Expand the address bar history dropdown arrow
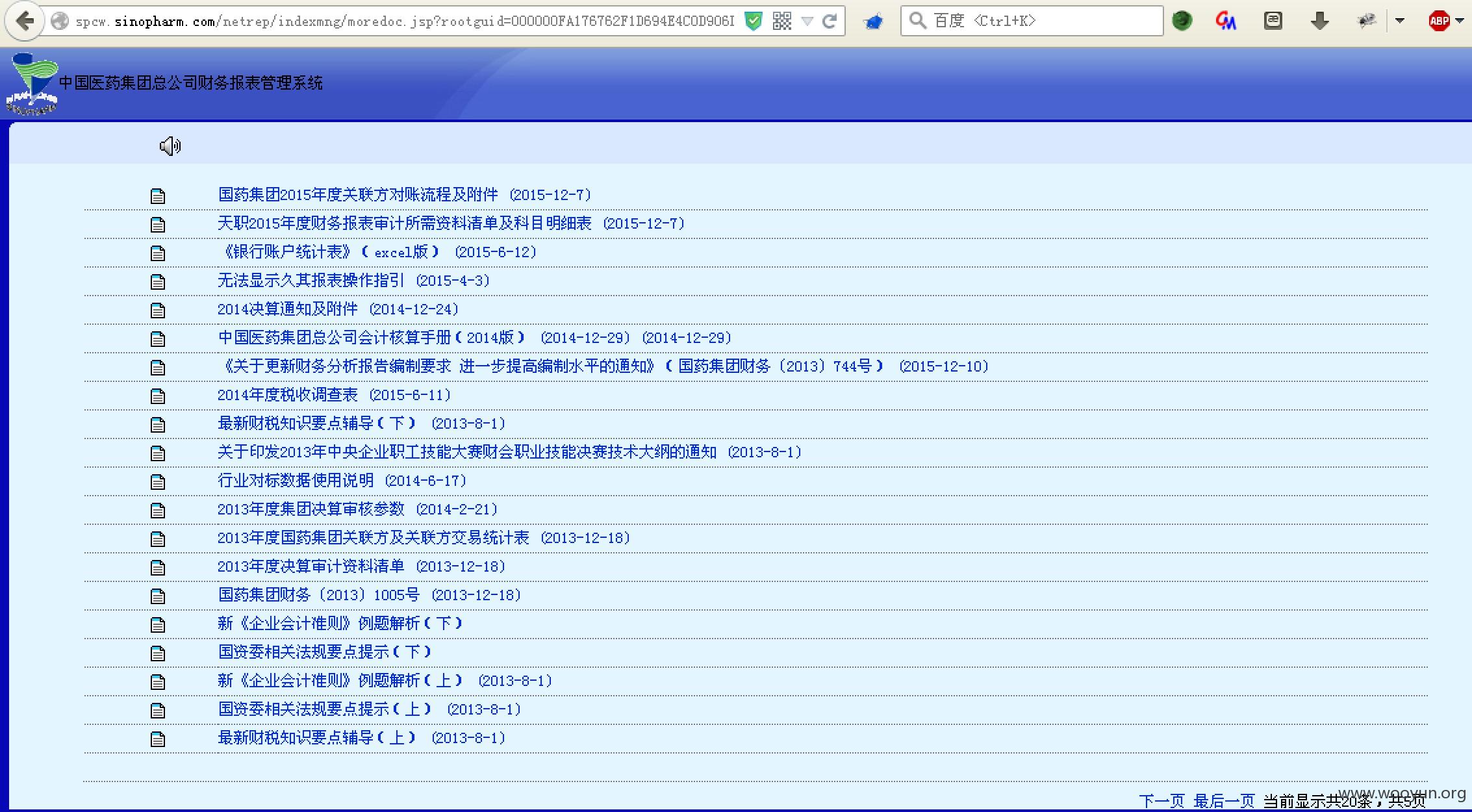This screenshot has height=812, width=1472. click(x=807, y=21)
